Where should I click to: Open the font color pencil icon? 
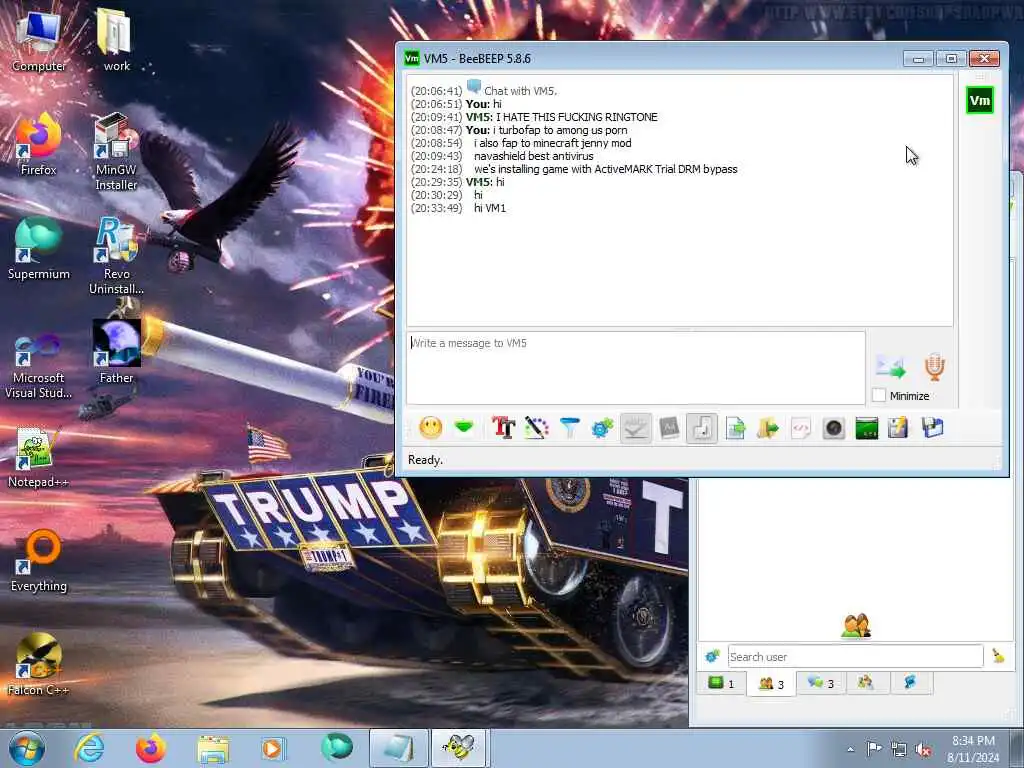pos(536,428)
